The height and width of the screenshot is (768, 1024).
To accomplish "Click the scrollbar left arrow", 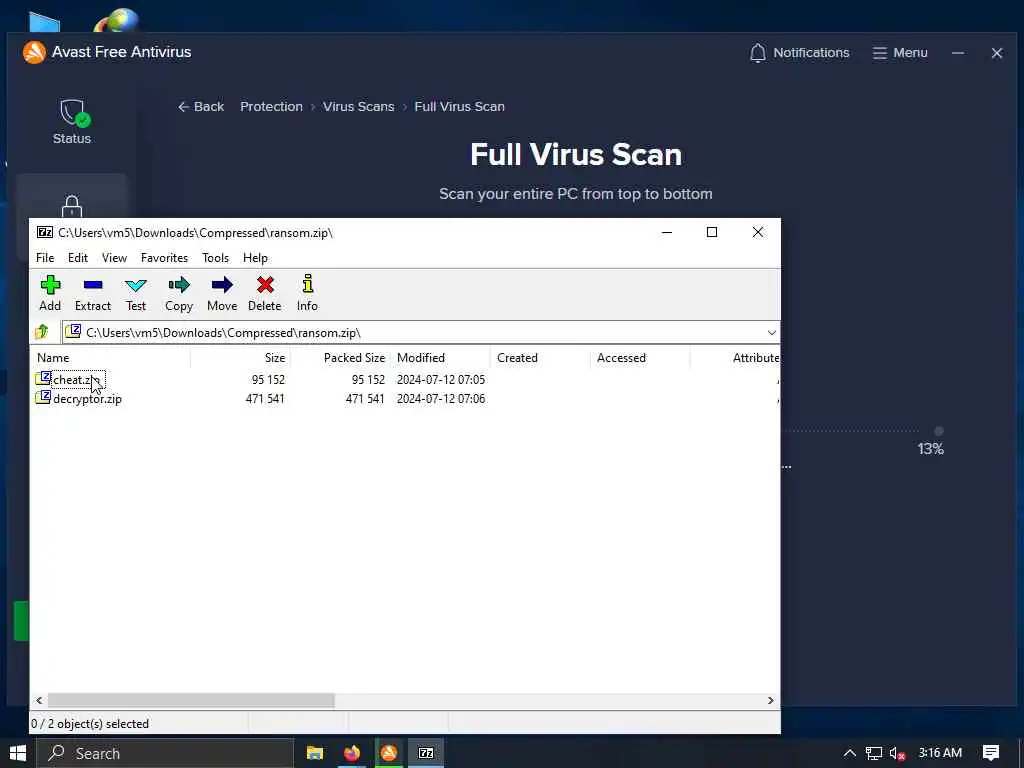I will pyautogui.click(x=39, y=700).
